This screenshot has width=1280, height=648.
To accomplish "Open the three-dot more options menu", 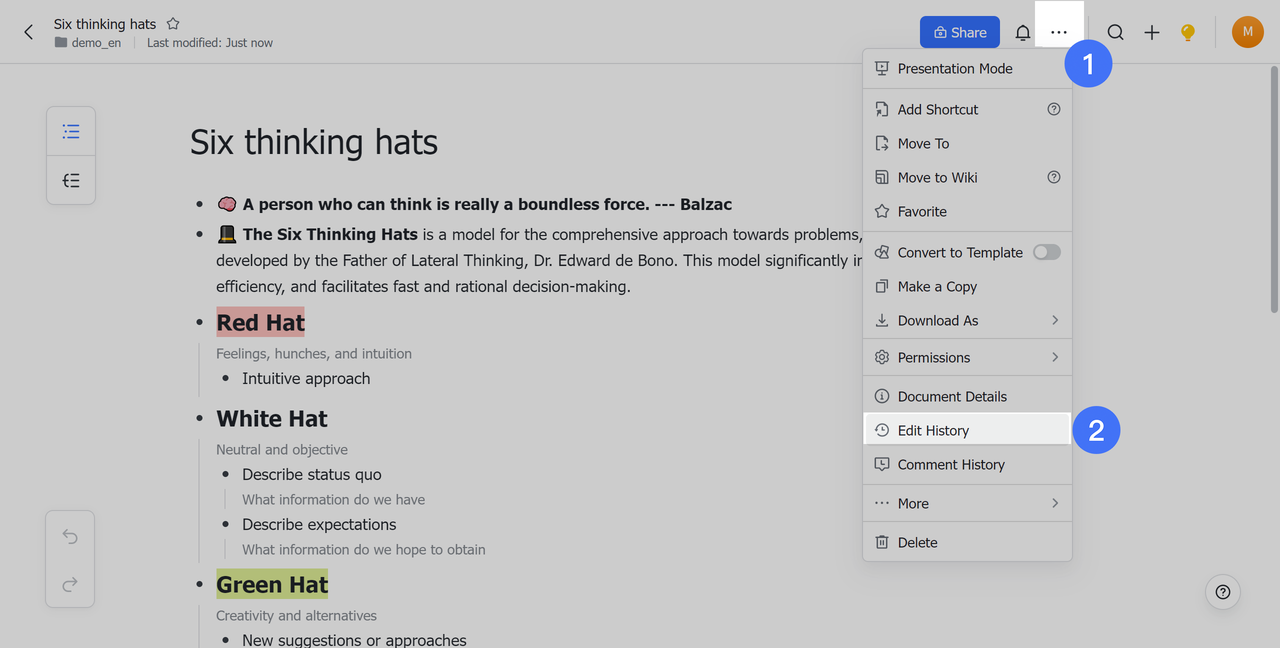I will tap(1059, 33).
